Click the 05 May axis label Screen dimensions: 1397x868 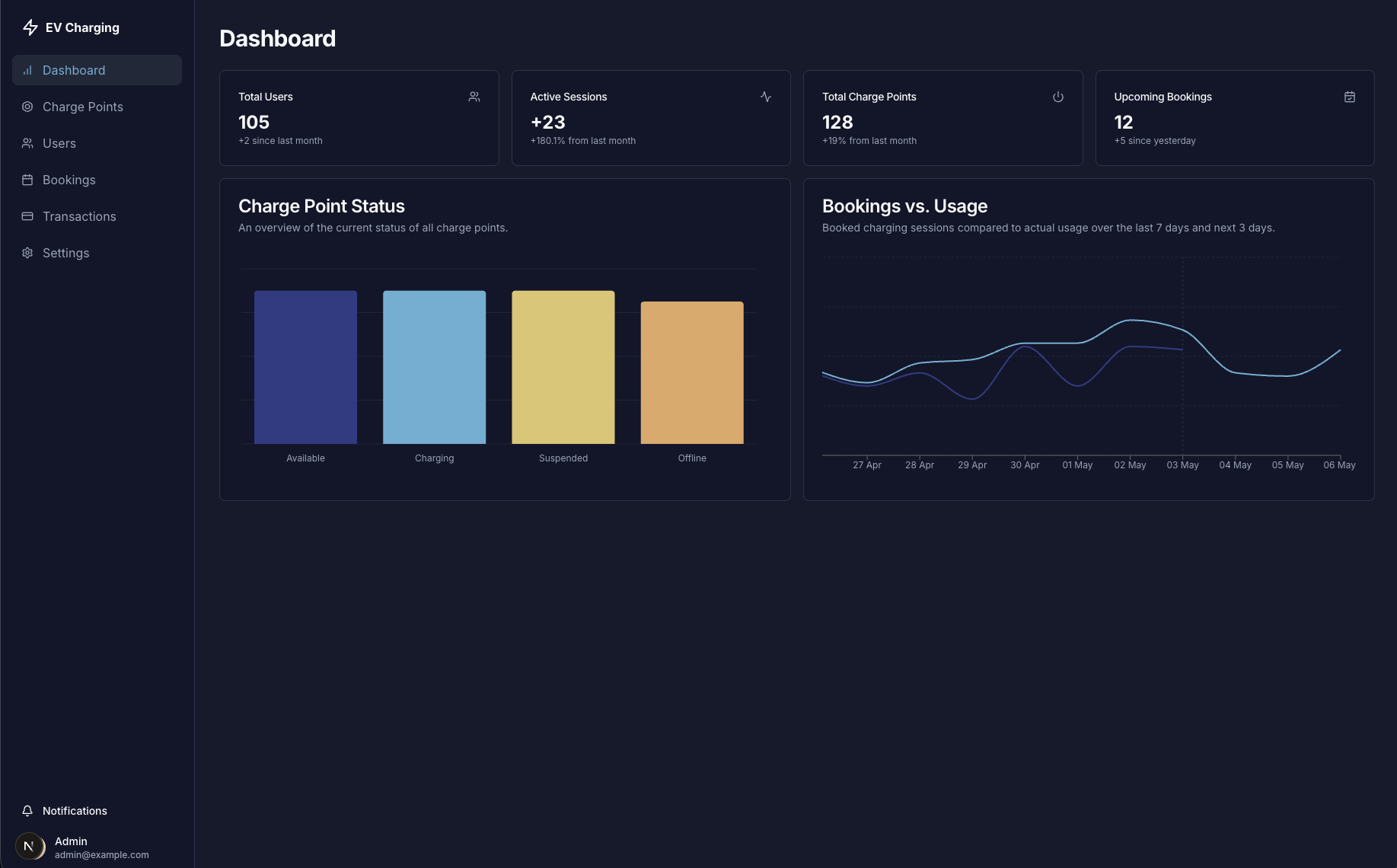click(1287, 465)
